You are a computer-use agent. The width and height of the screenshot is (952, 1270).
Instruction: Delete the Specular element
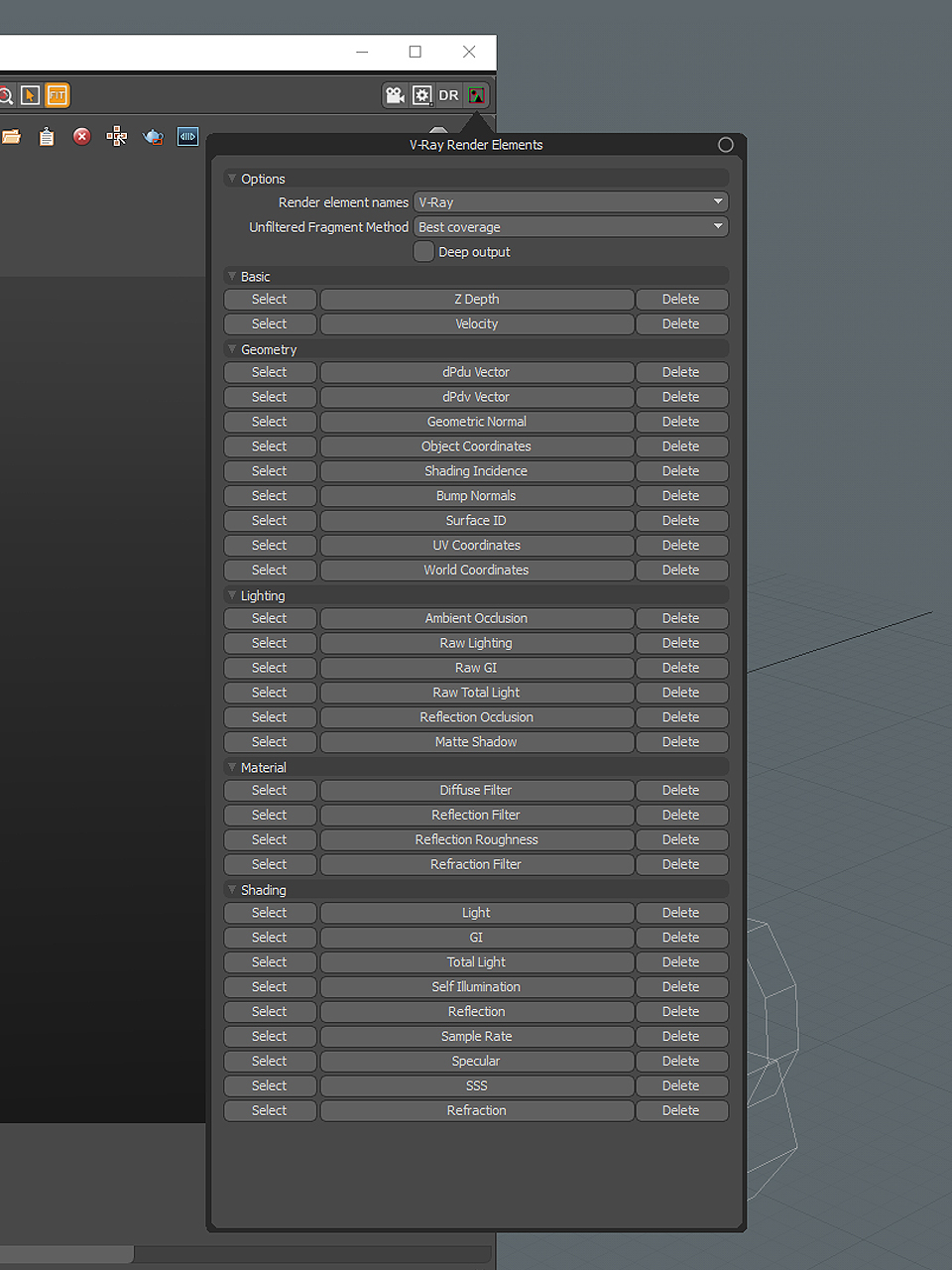coord(681,1062)
